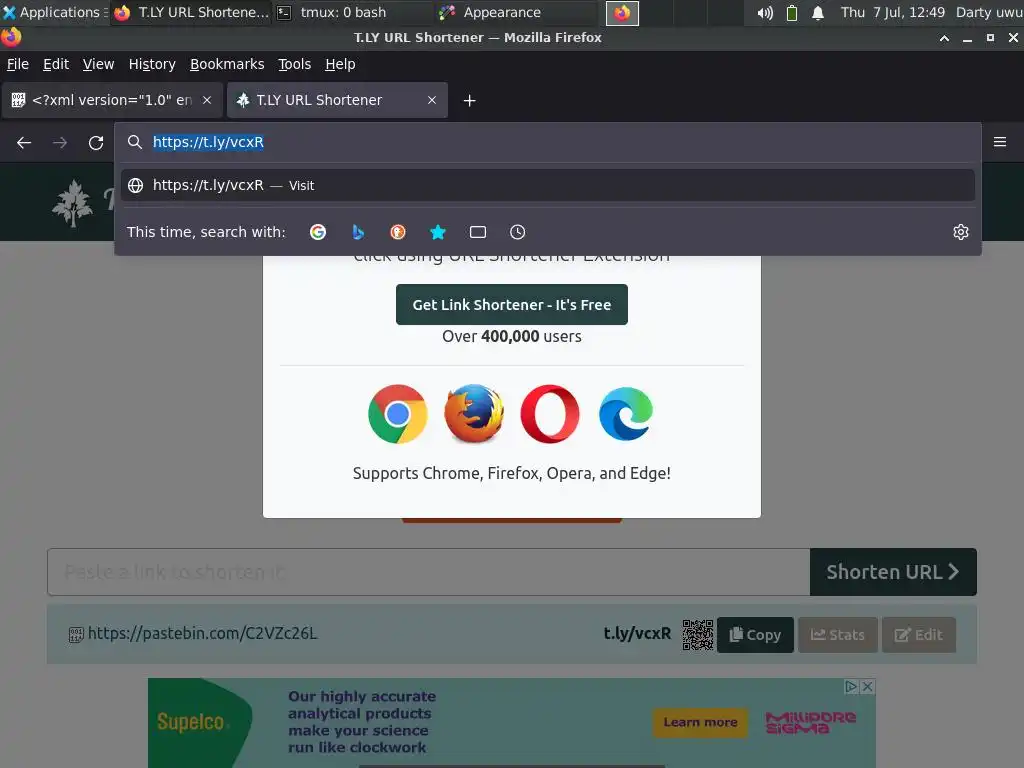Click the clock showing Thu 7 Jul, 12:49
Image resolution: width=1024 pixels, height=768 pixels.
coord(892,12)
